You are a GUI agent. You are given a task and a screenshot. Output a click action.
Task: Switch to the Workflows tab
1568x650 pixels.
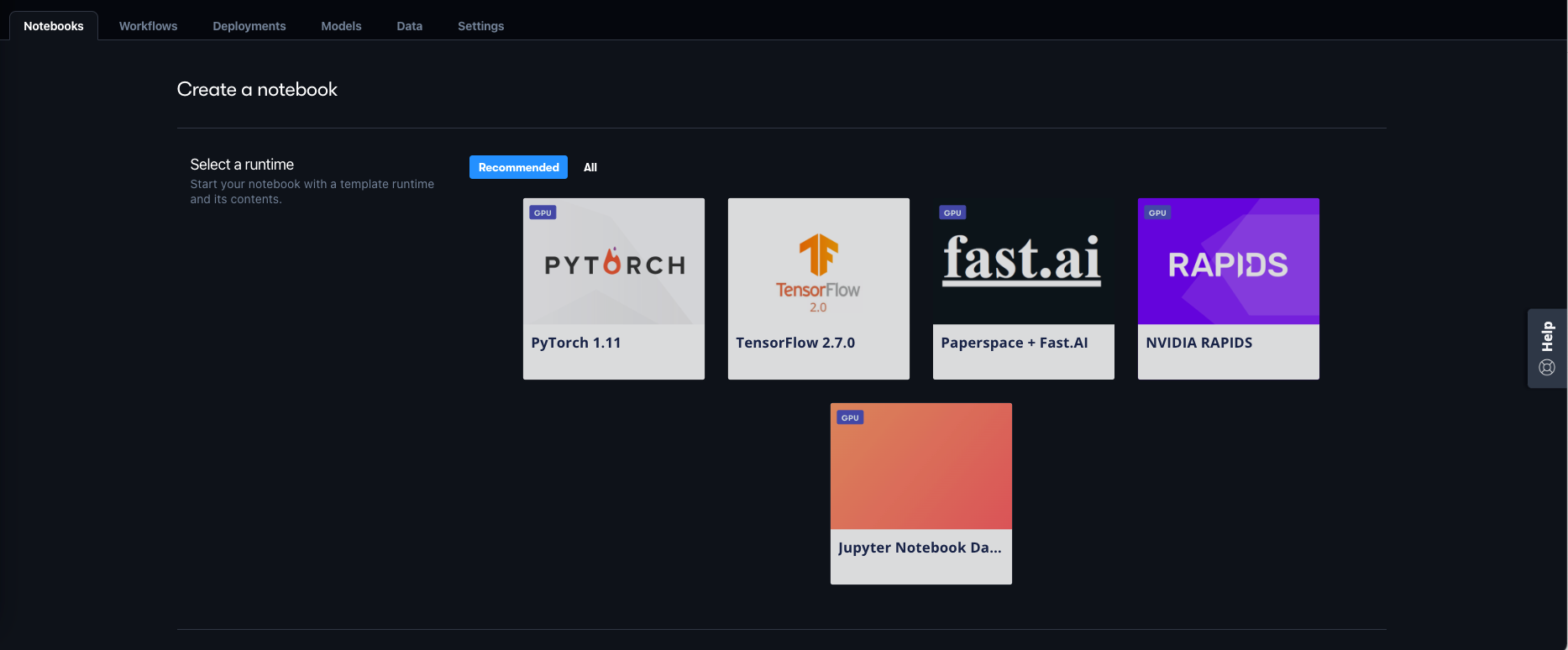(148, 26)
